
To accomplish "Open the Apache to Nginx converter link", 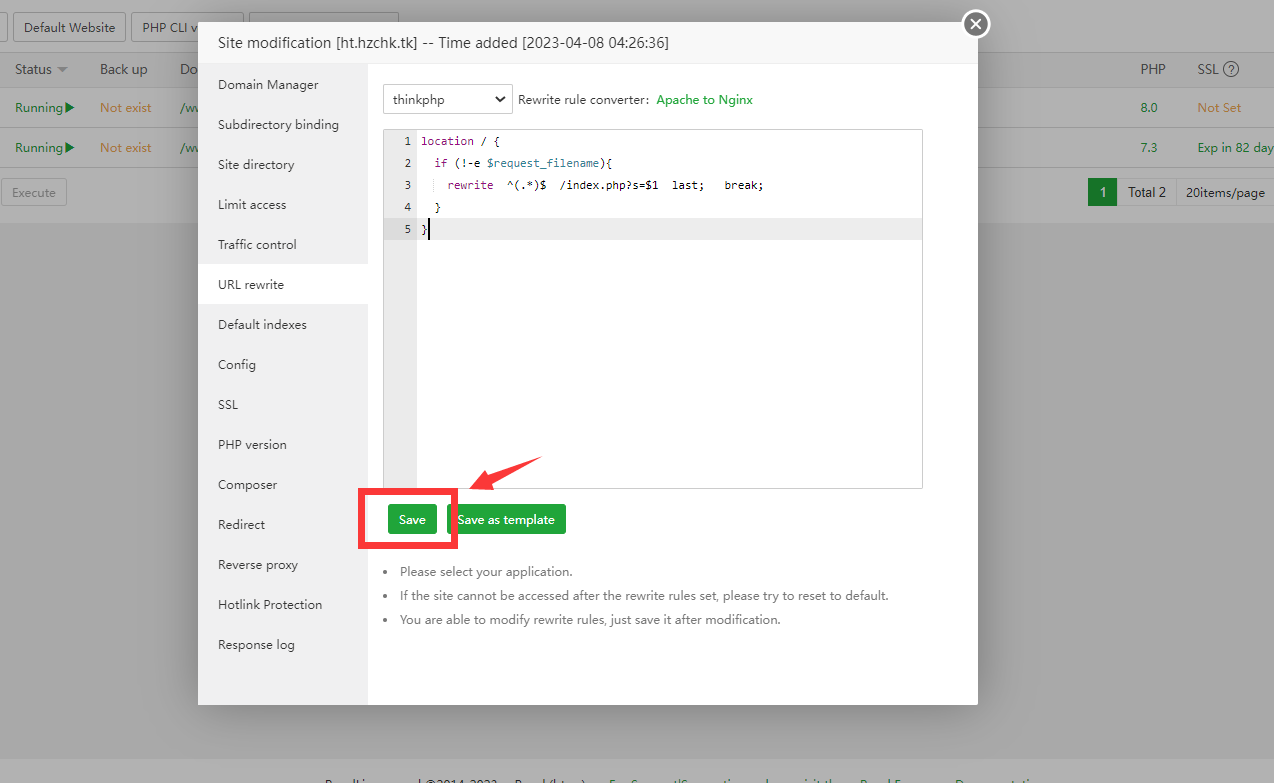I will point(704,100).
